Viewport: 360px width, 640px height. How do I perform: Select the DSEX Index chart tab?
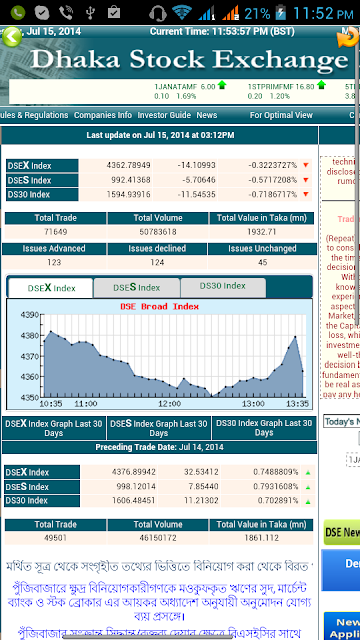(x=51, y=288)
